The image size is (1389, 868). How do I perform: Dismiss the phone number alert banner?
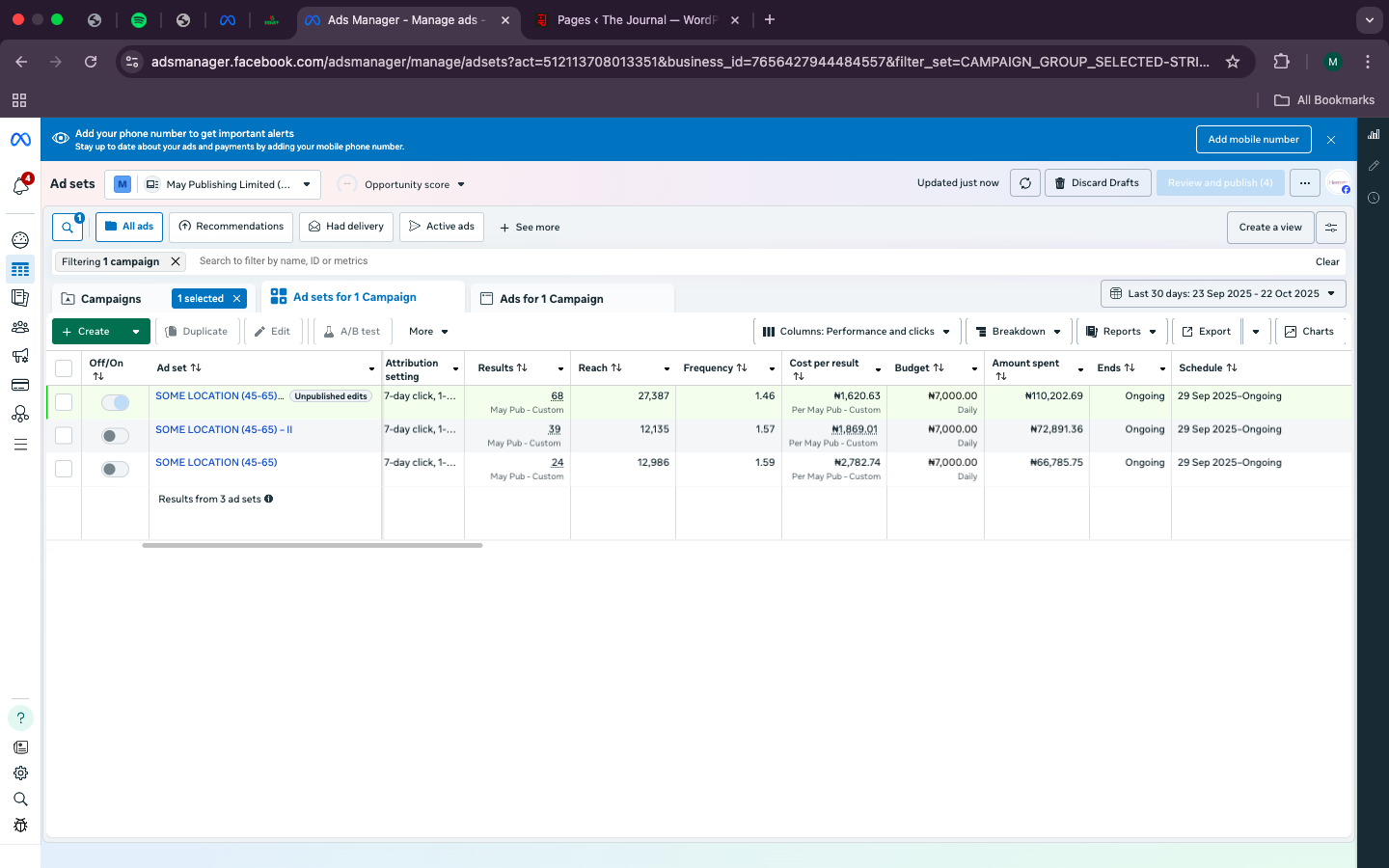(1331, 140)
